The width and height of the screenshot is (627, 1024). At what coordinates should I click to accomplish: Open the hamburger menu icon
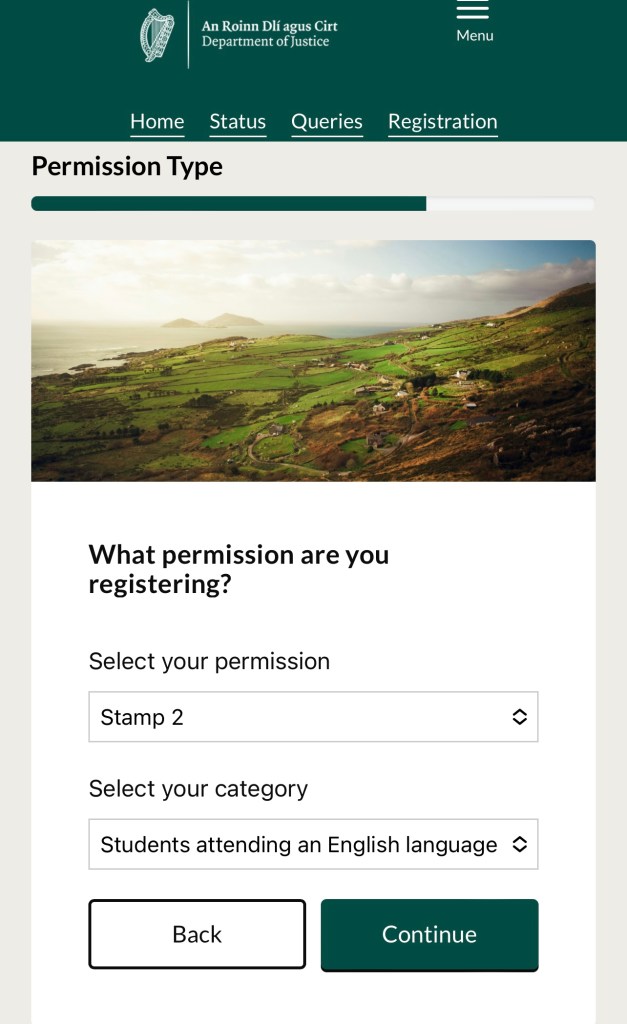pyautogui.click(x=473, y=10)
